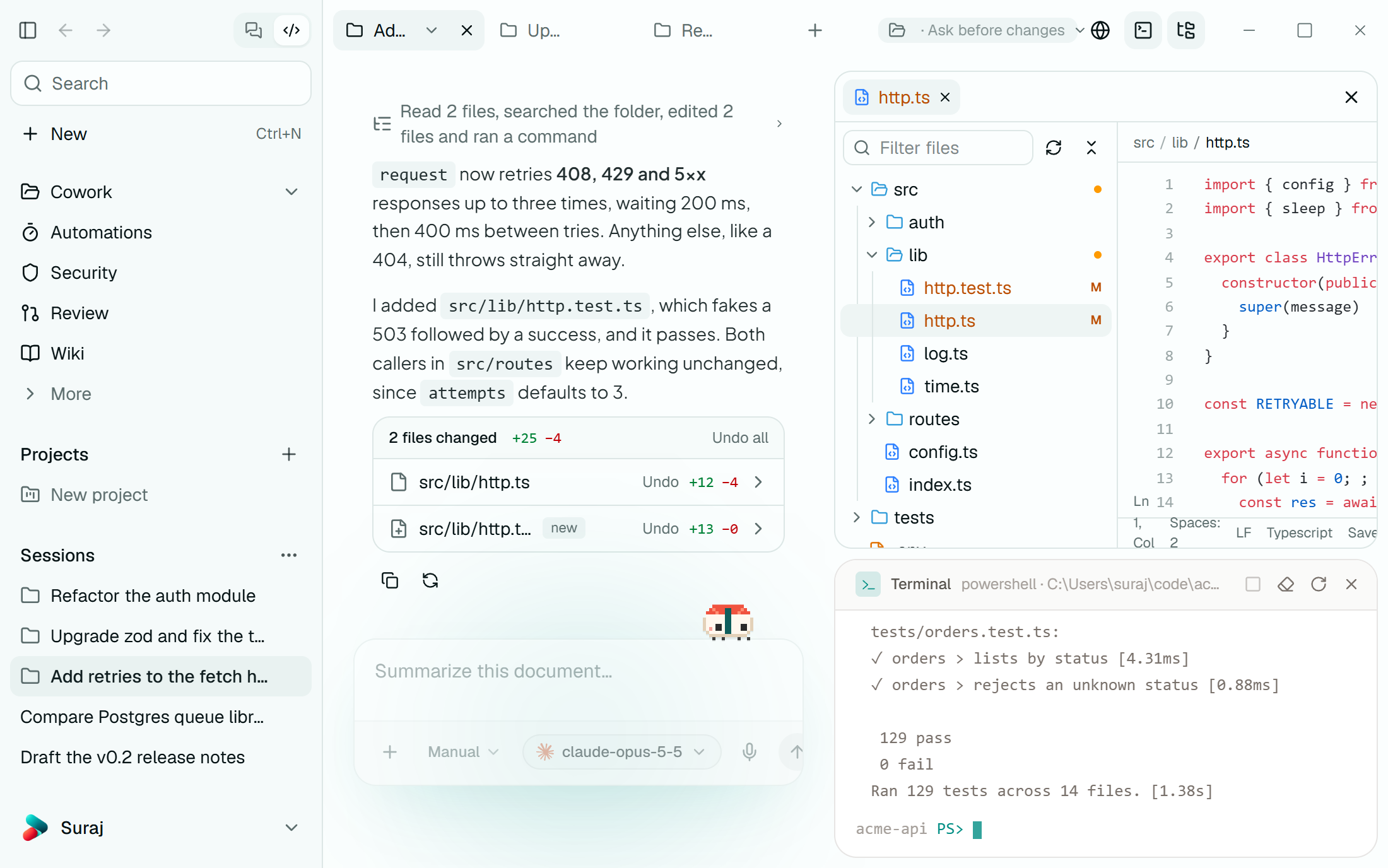
Task: Collapse all folders in file tree
Action: [x=1091, y=148]
